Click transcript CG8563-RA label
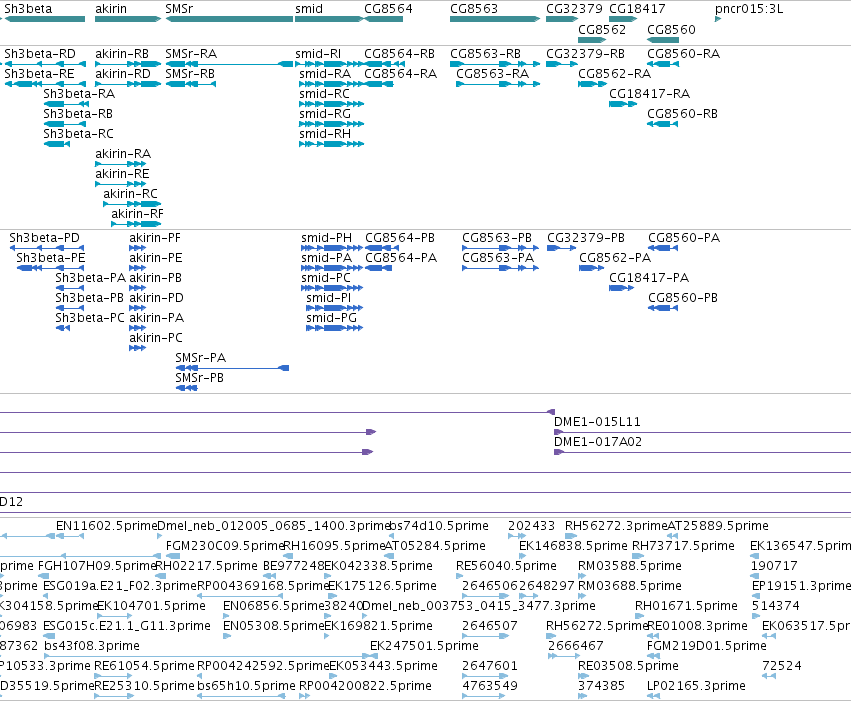This screenshot has height=701, width=851. click(492, 74)
